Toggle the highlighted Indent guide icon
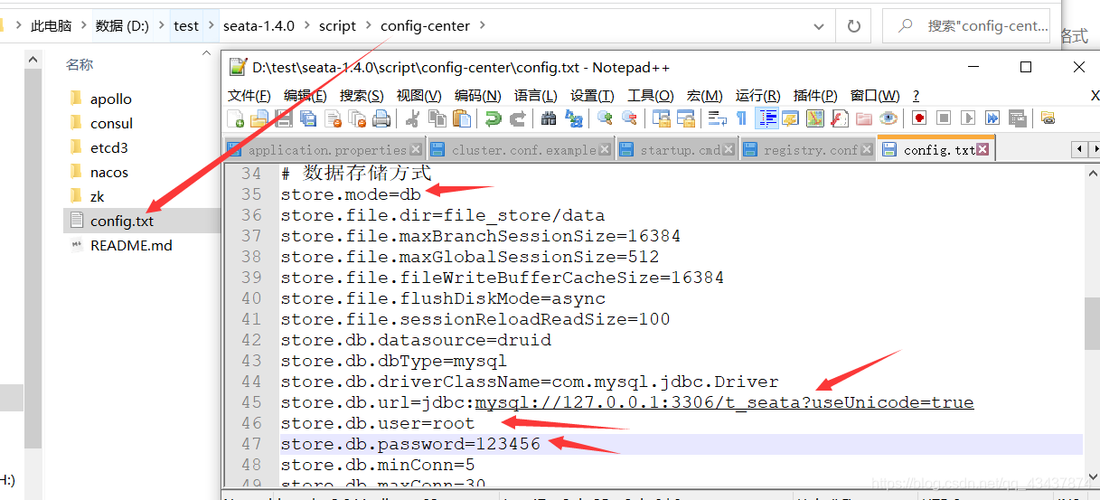 [767, 119]
